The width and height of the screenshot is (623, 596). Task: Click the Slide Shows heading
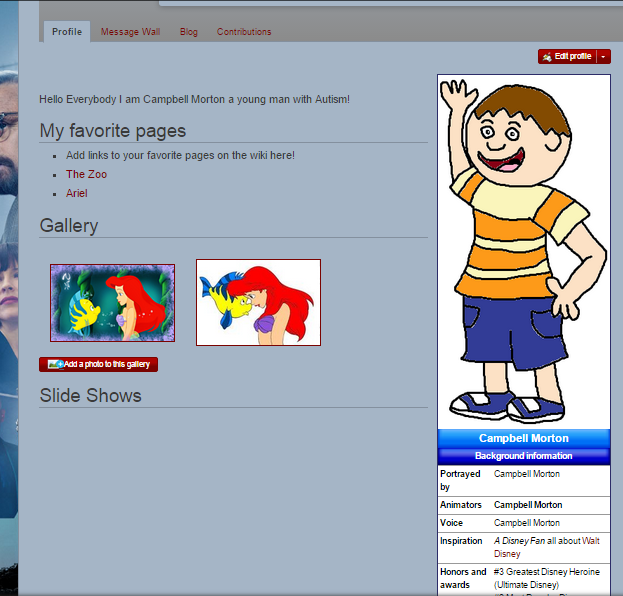coord(91,395)
